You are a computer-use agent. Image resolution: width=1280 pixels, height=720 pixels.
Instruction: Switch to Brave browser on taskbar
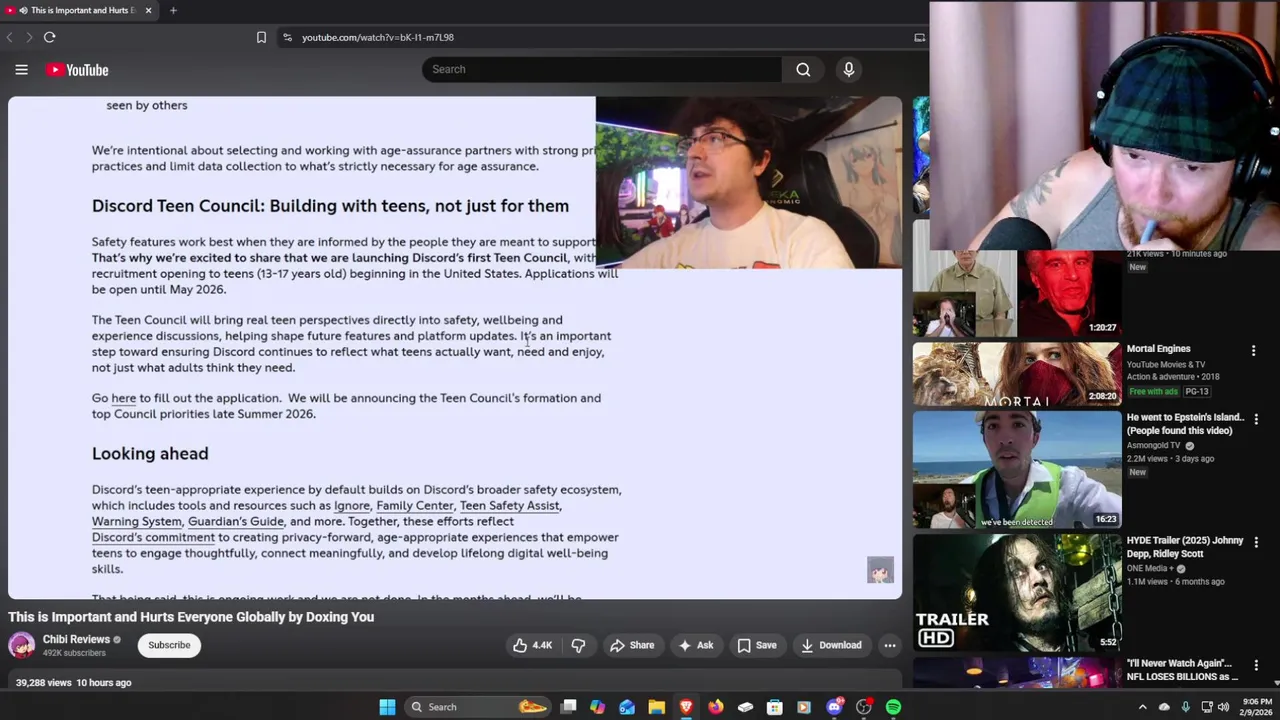click(686, 707)
